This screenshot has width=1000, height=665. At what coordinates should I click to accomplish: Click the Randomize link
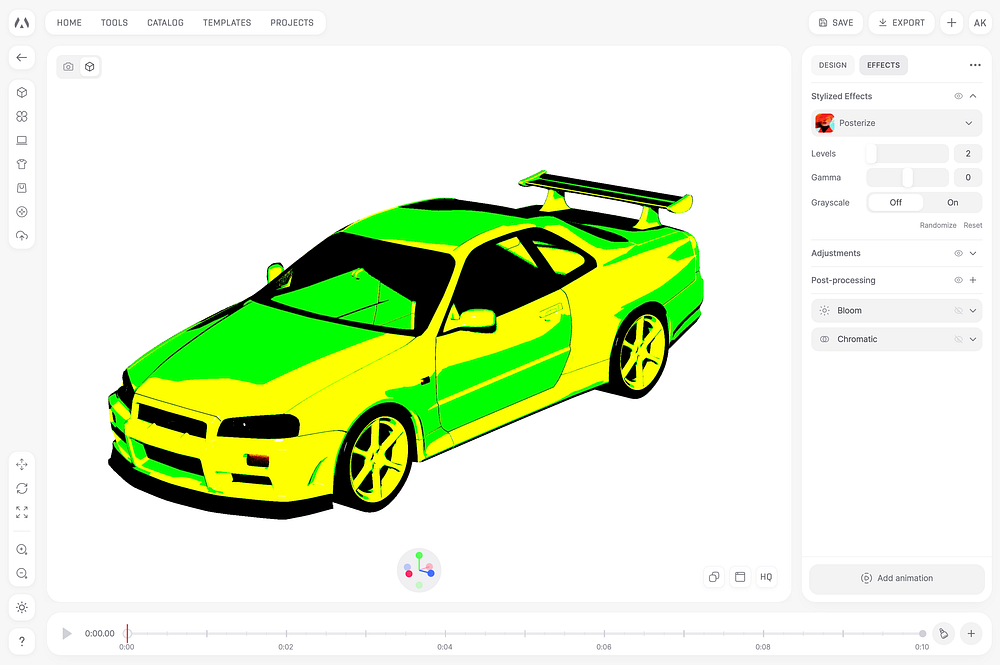click(x=938, y=225)
